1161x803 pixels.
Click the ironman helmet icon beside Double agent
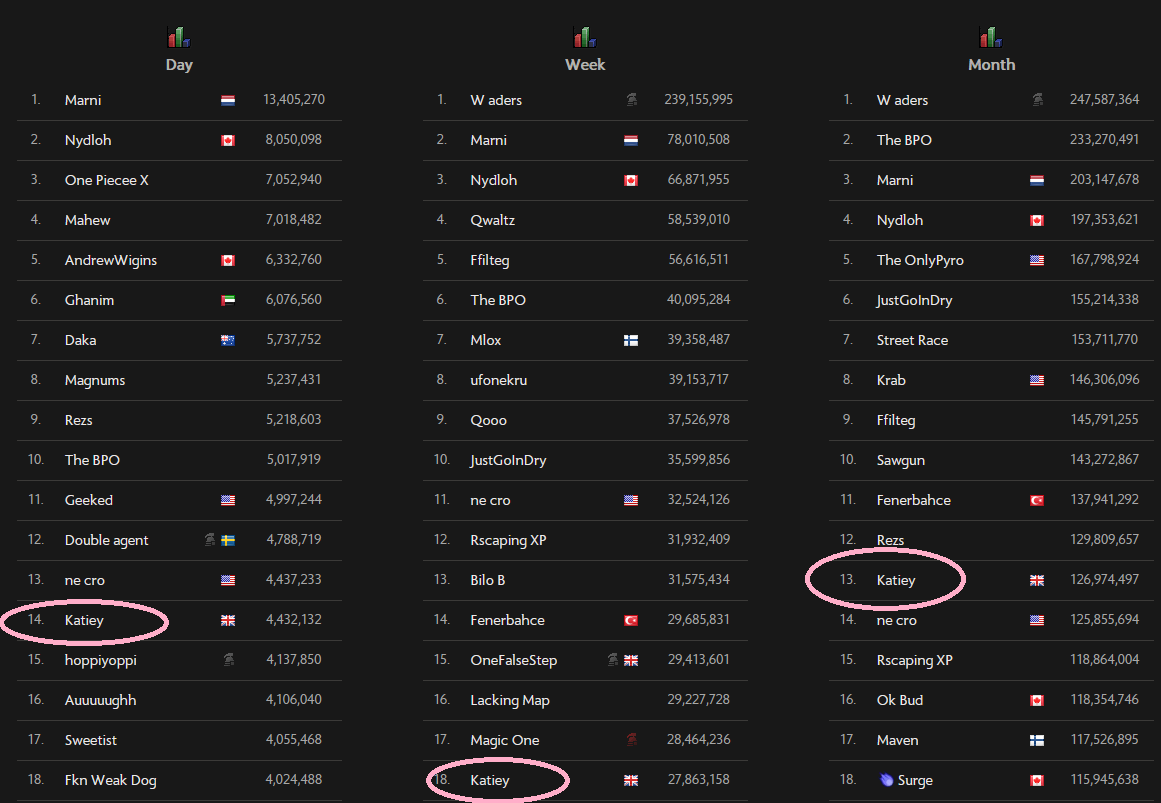210,540
